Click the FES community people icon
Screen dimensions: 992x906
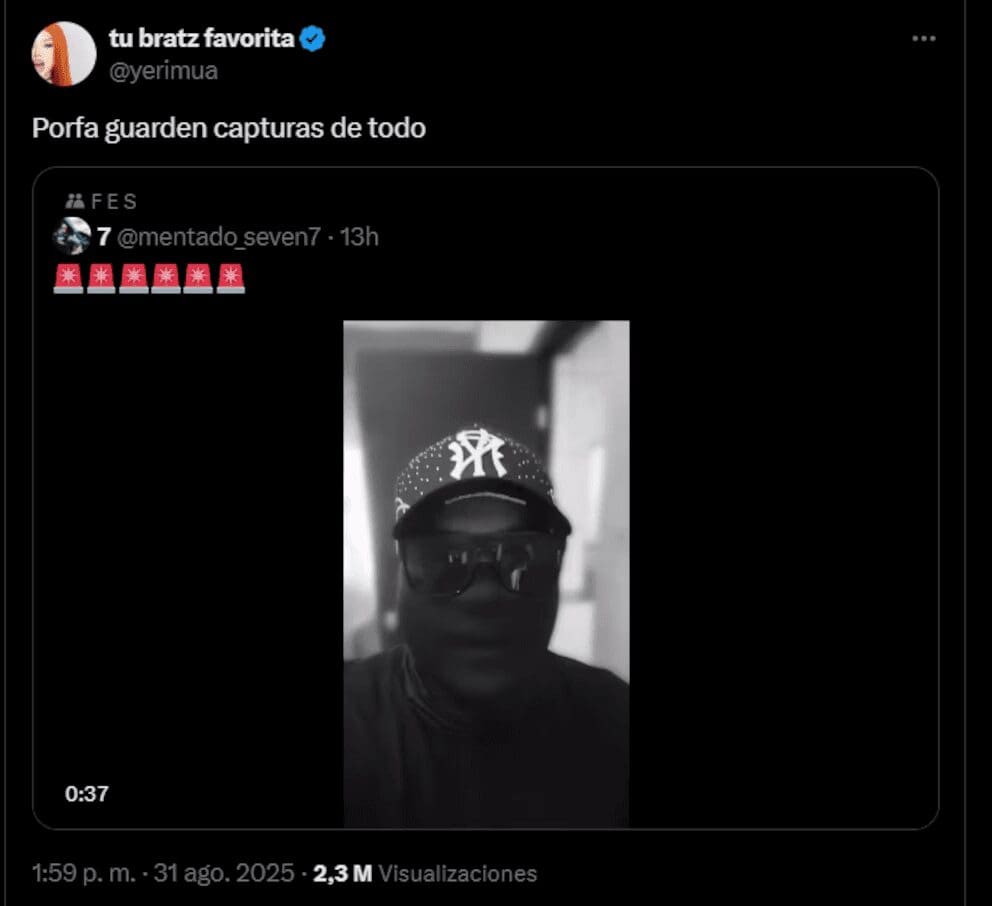click(73, 202)
